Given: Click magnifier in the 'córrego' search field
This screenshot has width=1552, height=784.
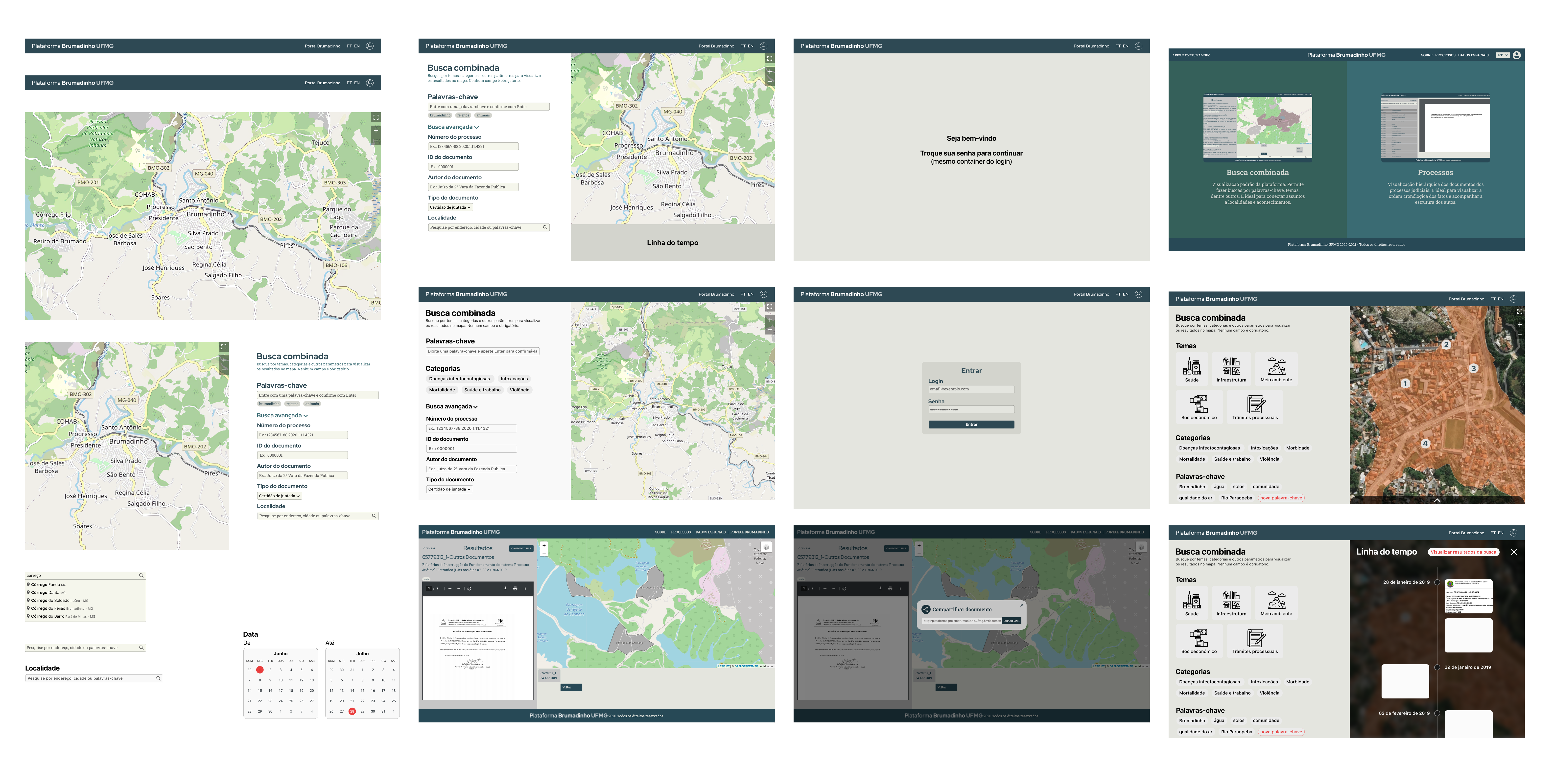Looking at the screenshot, I should 141,576.
